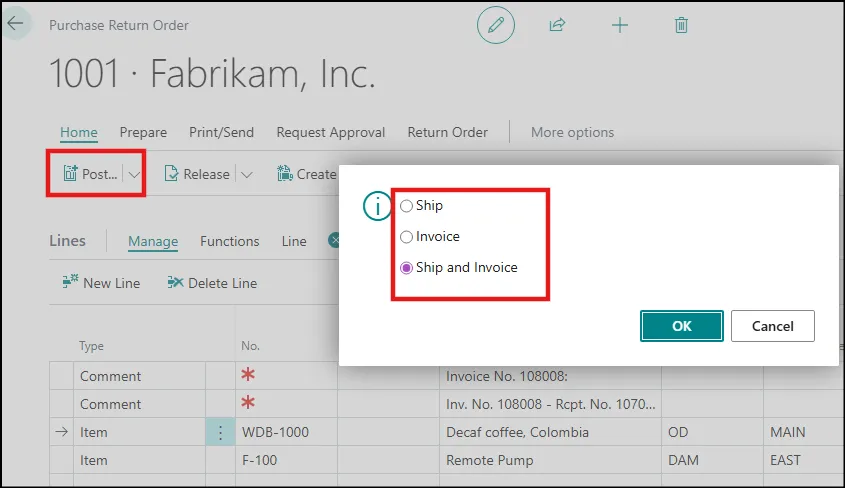Select the Invoice radio option
The height and width of the screenshot is (488, 845).
pos(406,237)
